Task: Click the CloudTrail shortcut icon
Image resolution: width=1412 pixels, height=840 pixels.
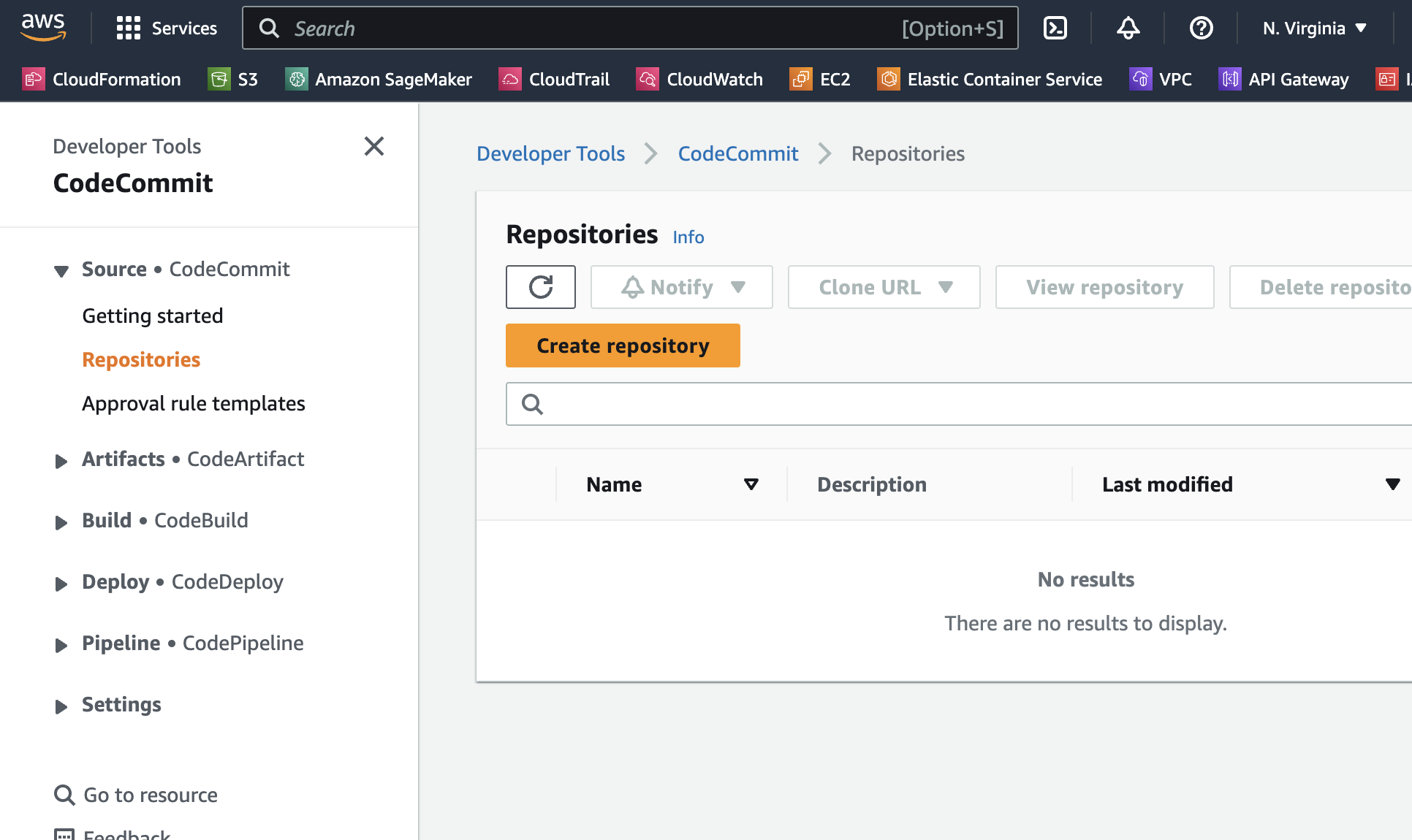Action: 510,79
